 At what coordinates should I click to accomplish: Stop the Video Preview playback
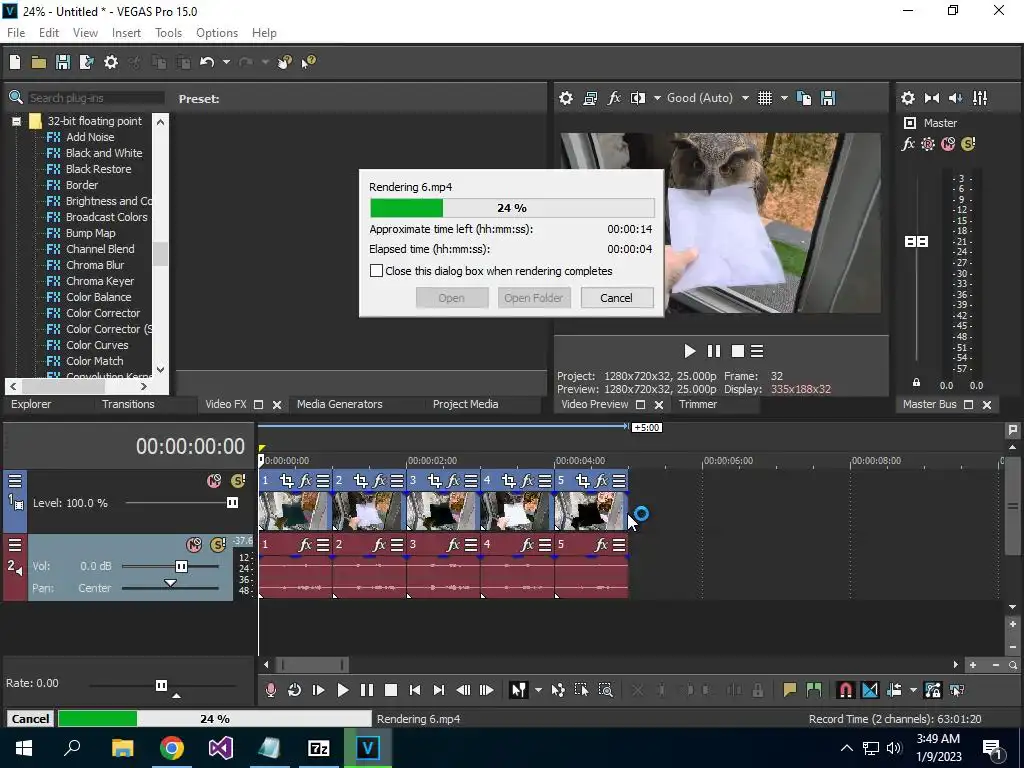[x=737, y=351]
